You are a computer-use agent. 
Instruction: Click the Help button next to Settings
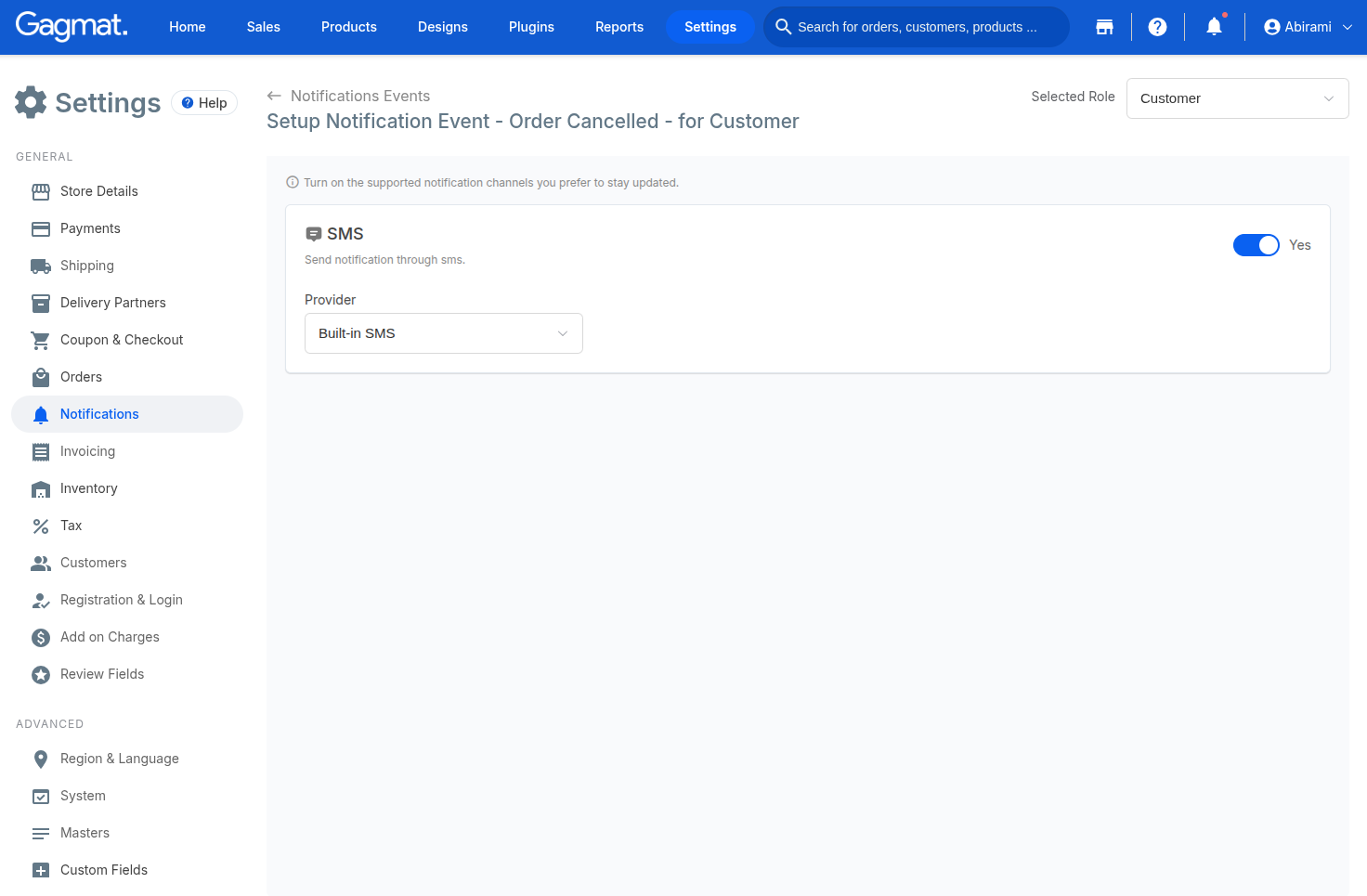[x=204, y=103]
